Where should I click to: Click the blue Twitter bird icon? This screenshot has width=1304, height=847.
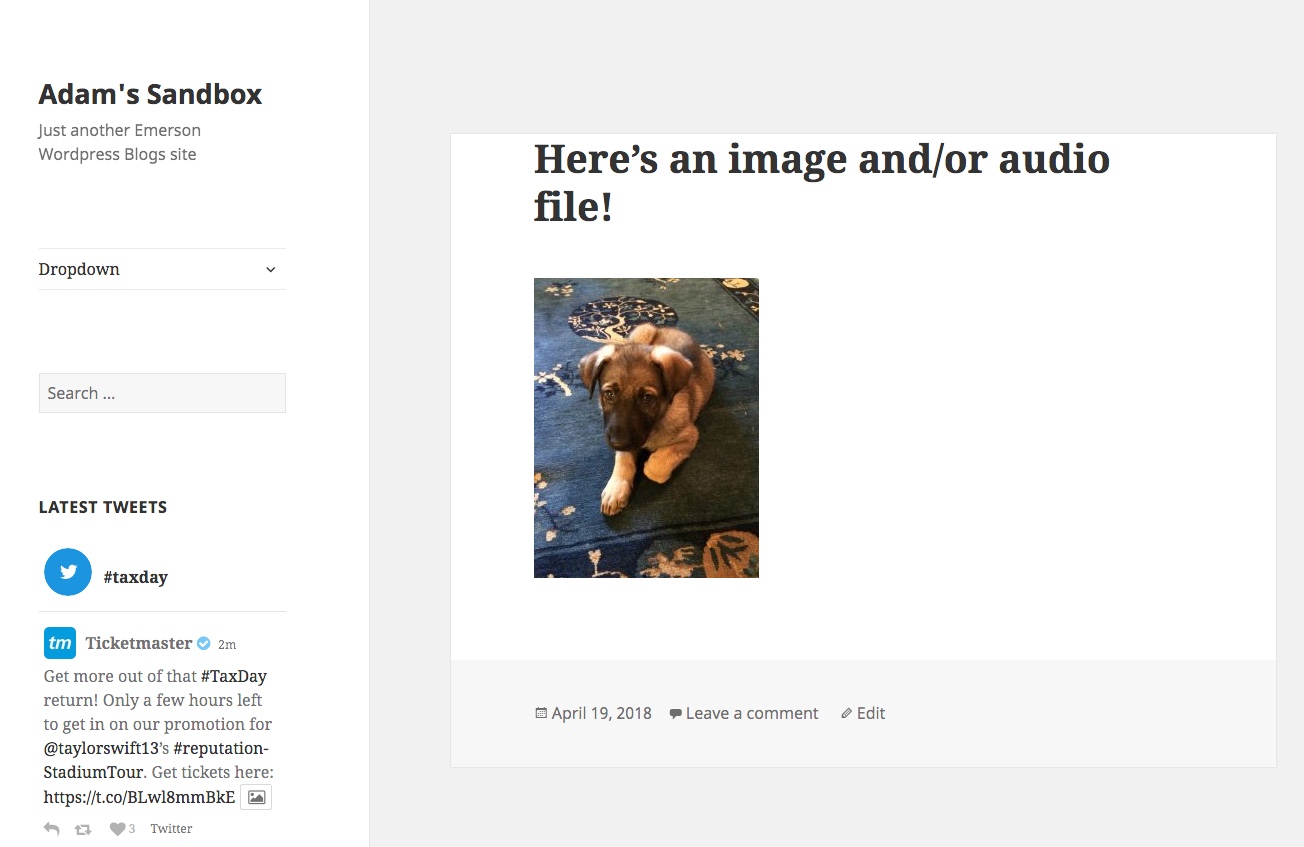pyautogui.click(x=68, y=572)
